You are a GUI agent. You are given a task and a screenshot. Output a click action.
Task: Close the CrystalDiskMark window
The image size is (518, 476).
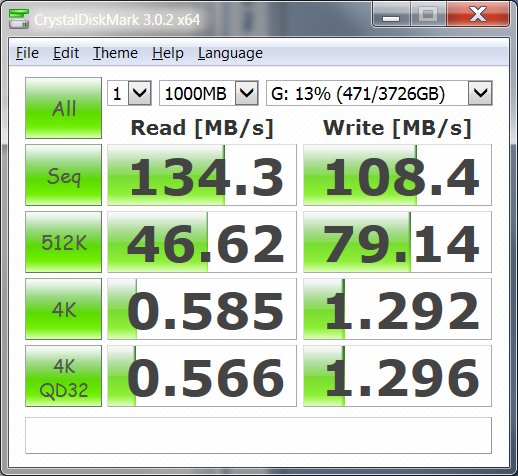click(478, 15)
